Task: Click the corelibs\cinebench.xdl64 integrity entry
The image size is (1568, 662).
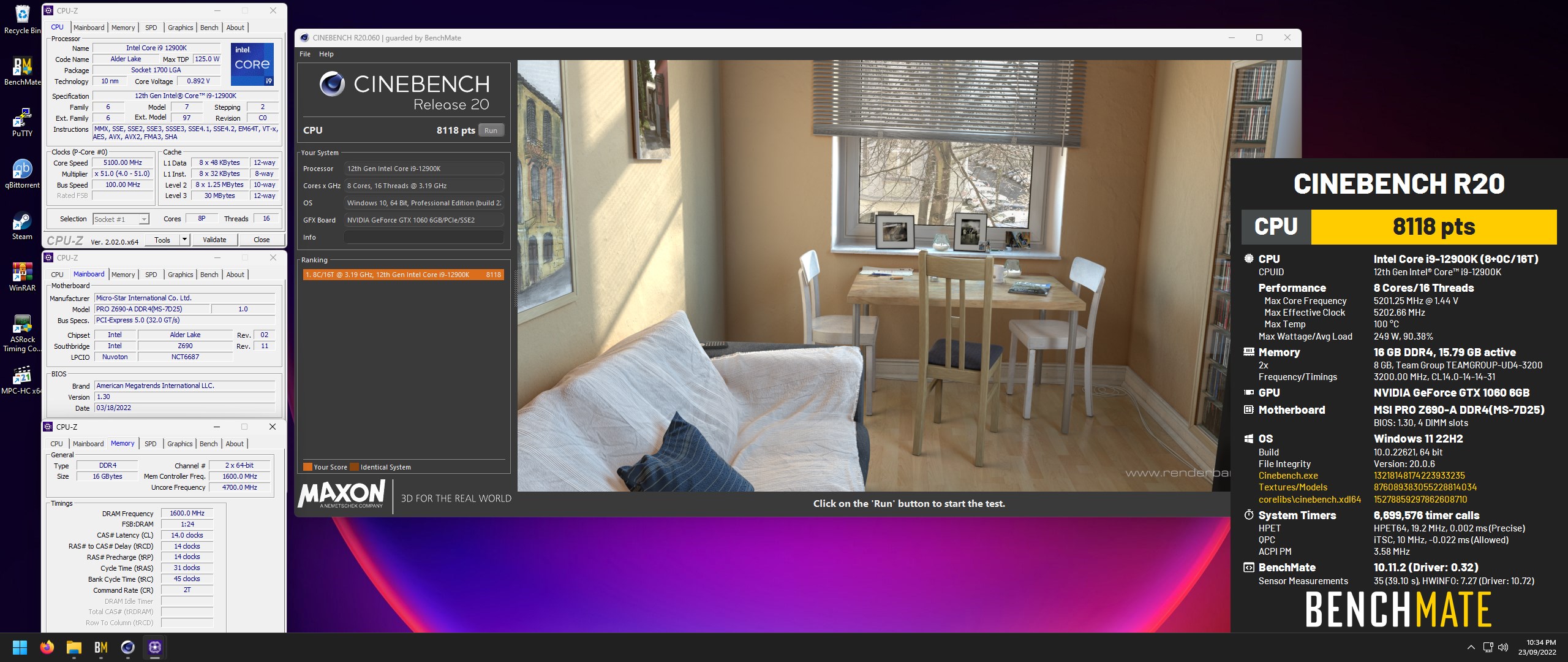Action: (x=1310, y=500)
